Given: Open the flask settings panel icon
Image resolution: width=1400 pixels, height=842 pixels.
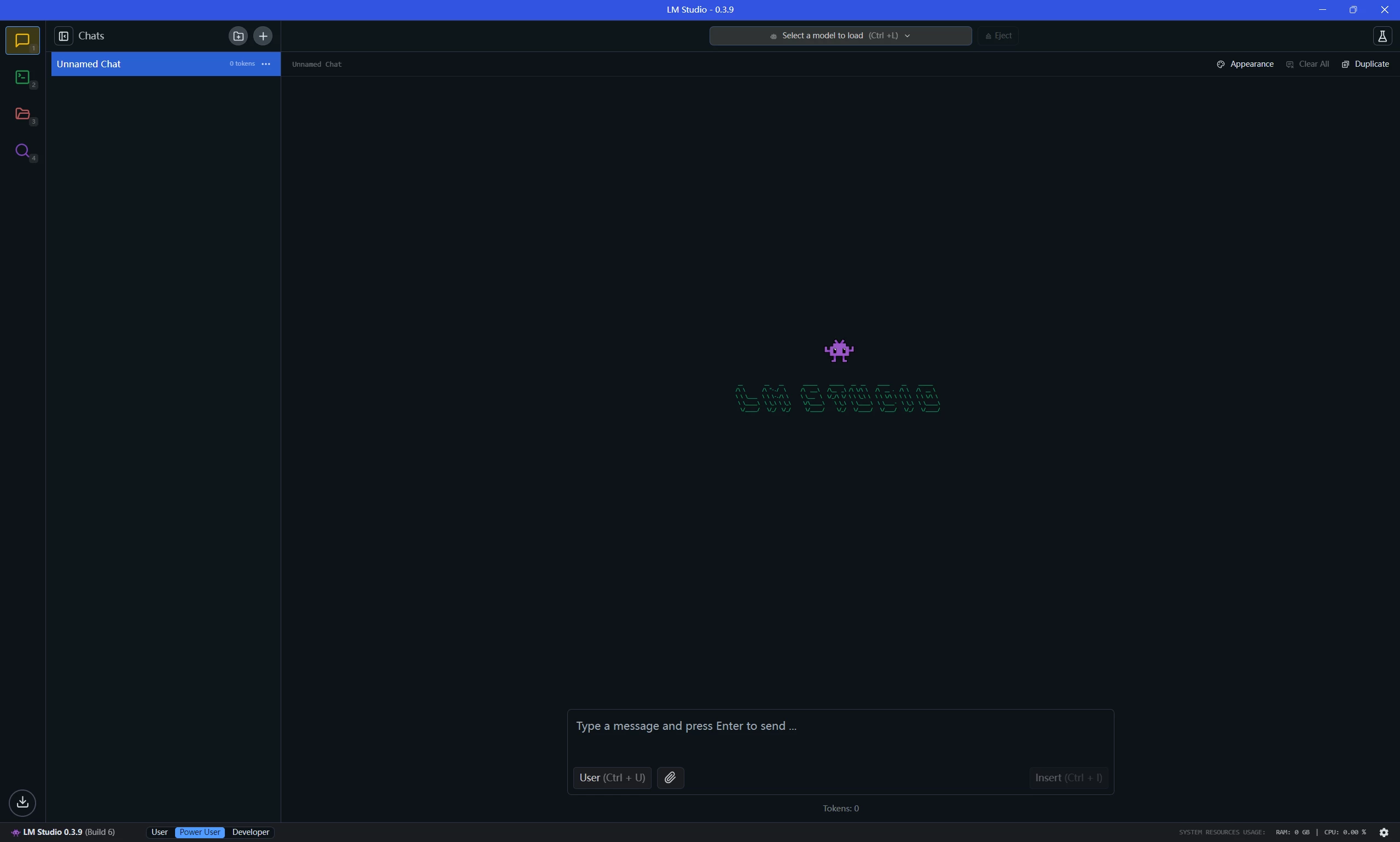Looking at the screenshot, I should pos(1382,36).
